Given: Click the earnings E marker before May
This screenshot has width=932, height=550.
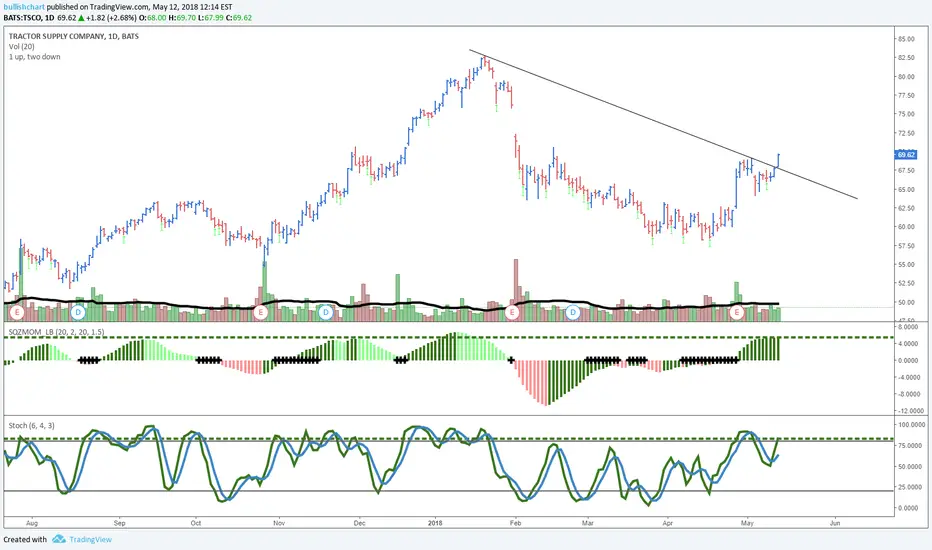Looking at the screenshot, I should 737,312.
